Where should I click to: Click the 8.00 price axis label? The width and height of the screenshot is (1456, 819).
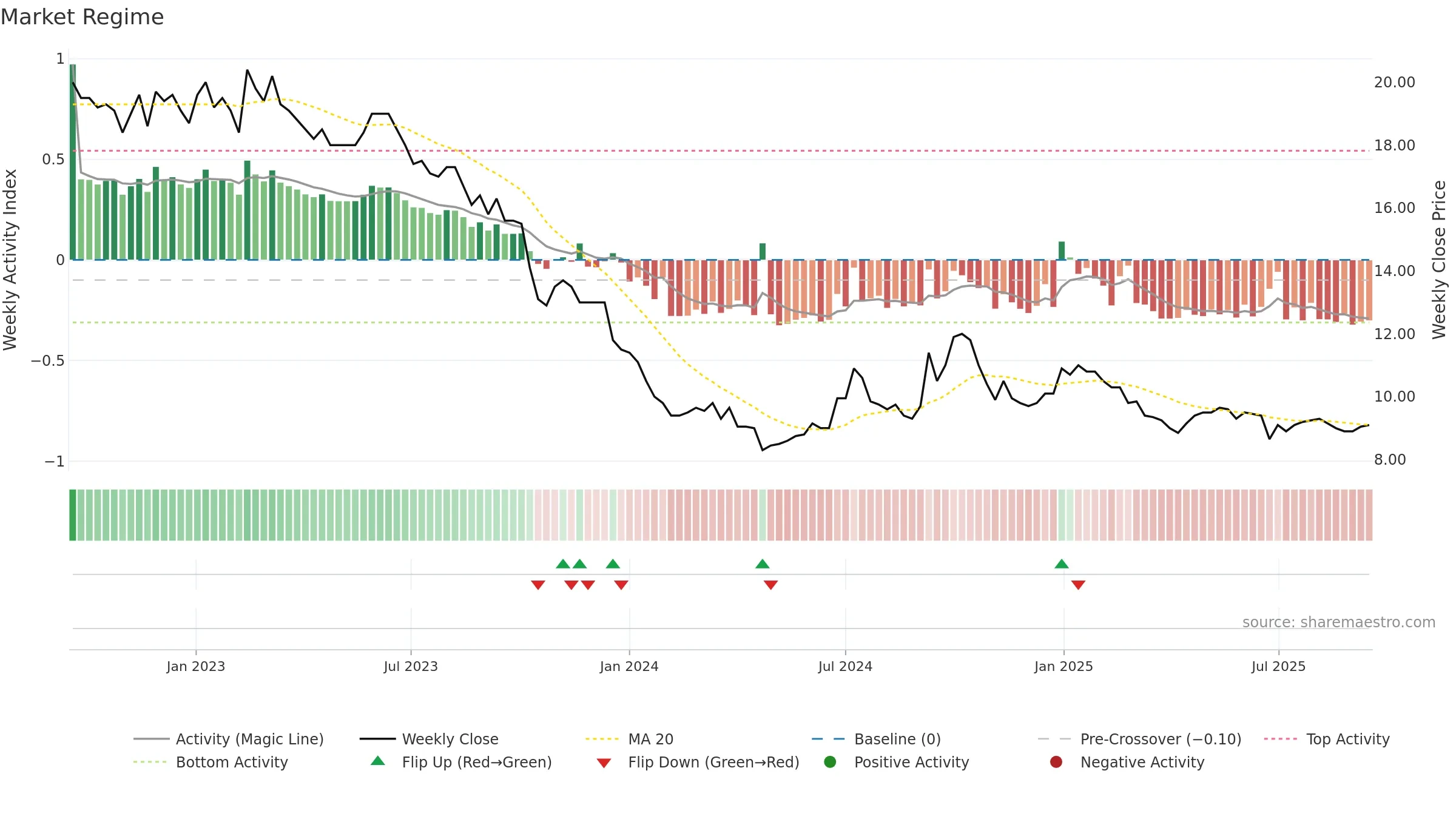[x=1390, y=460]
